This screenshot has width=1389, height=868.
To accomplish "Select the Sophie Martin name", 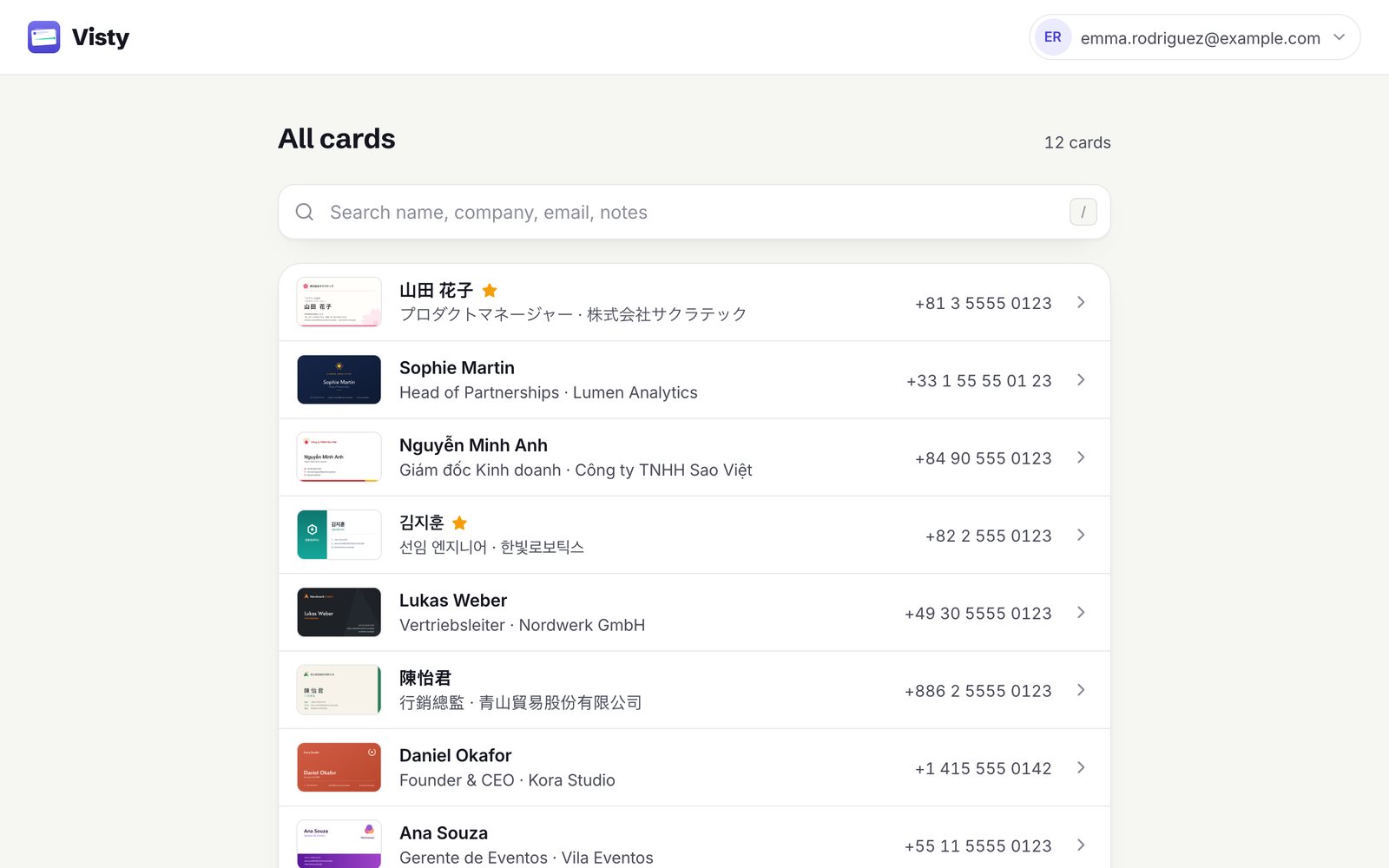I will (x=457, y=368).
